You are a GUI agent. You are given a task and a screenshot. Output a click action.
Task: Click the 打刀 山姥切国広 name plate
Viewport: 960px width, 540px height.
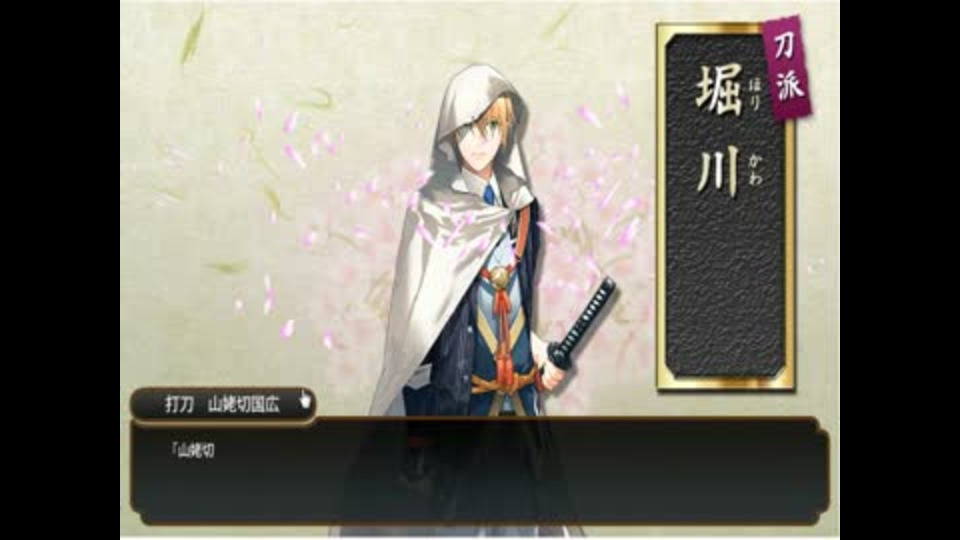(223, 405)
